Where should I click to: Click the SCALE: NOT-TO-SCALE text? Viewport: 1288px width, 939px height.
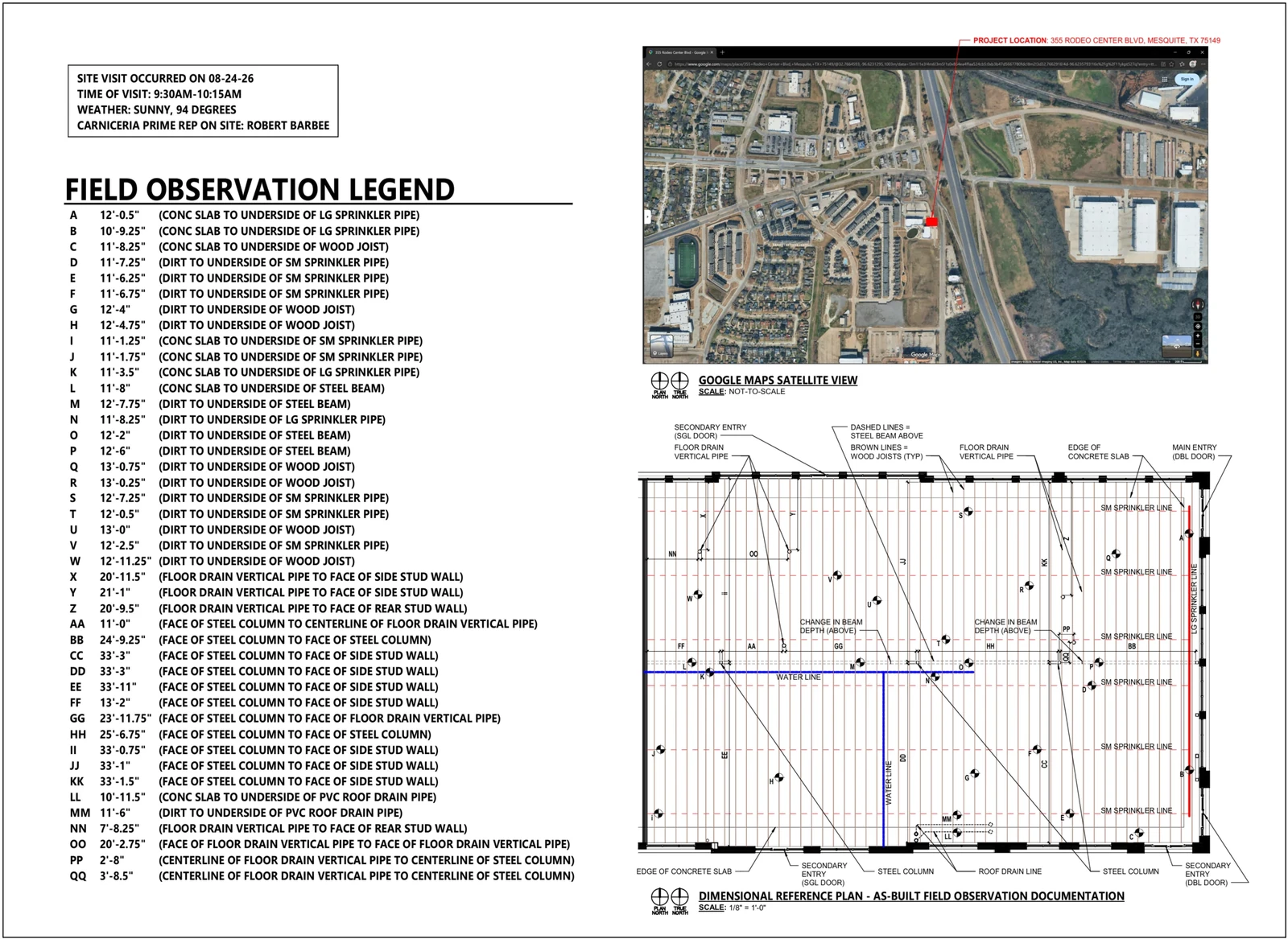coord(741,392)
